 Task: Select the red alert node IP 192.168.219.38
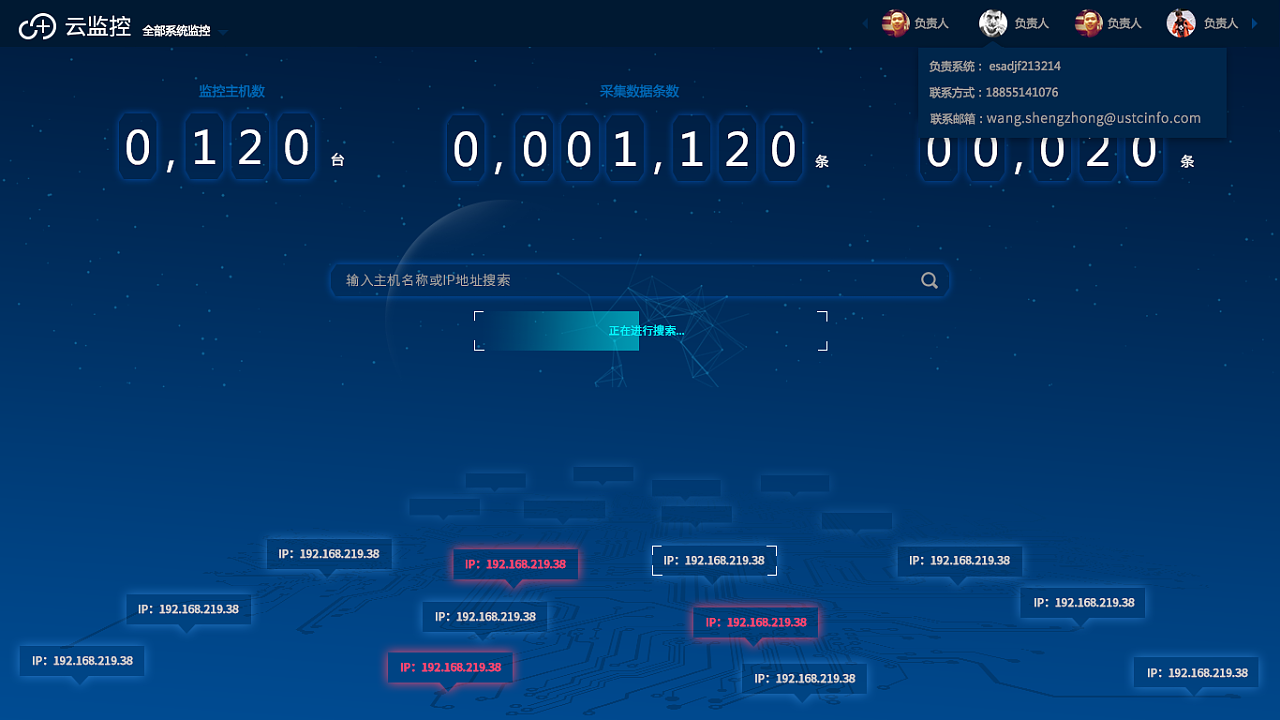tap(516, 564)
